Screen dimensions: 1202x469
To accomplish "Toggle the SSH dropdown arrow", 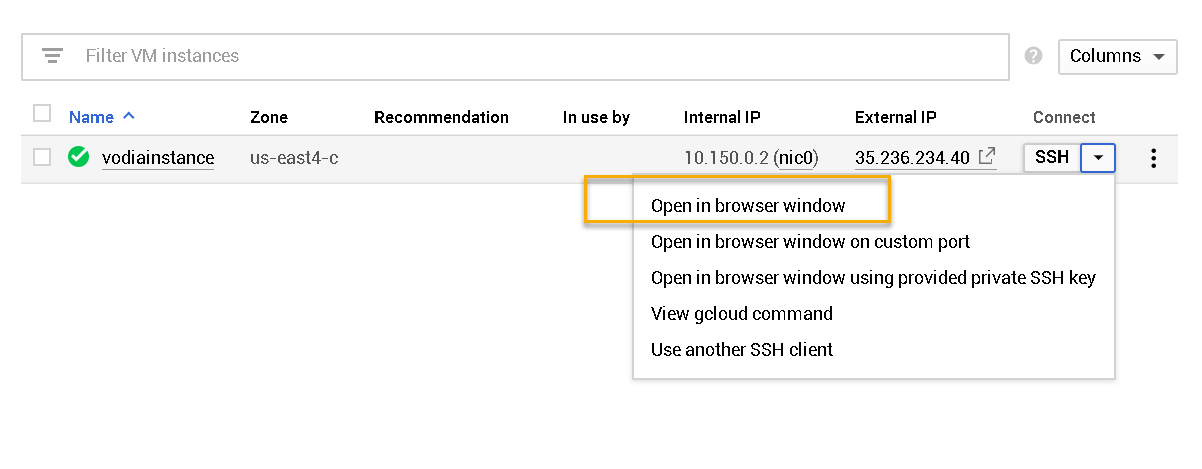I will pyautogui.click(x=1098, y=157).
